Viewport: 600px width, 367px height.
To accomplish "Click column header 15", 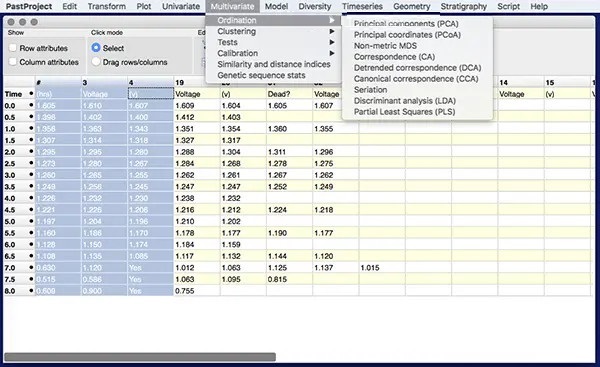I will point(567,82).
